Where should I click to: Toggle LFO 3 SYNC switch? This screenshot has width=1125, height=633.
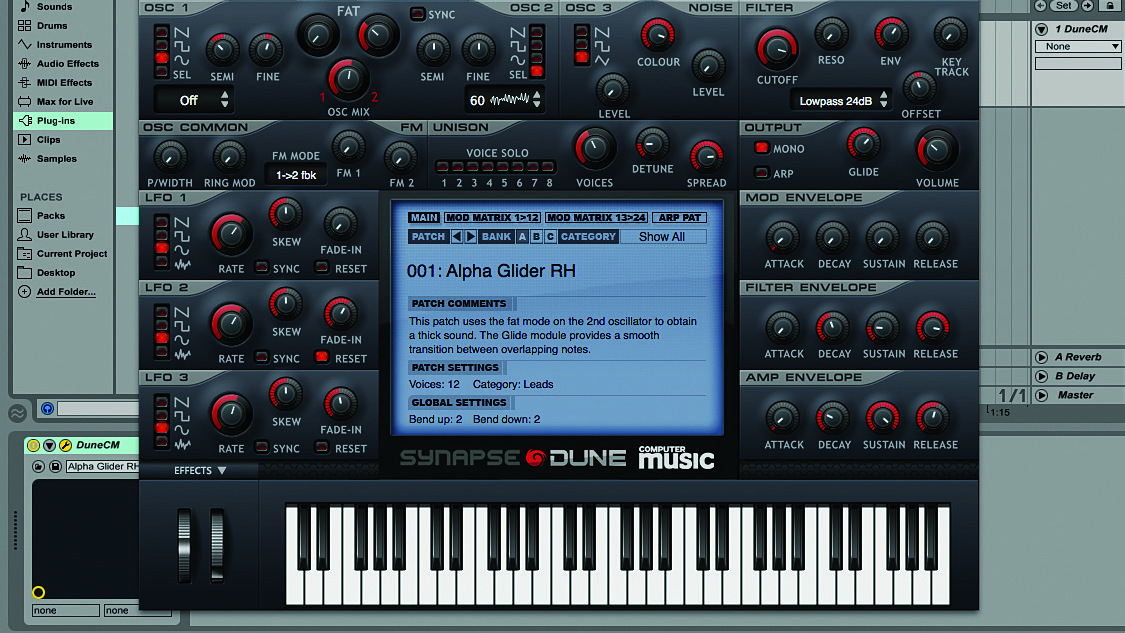coord(262,447)
